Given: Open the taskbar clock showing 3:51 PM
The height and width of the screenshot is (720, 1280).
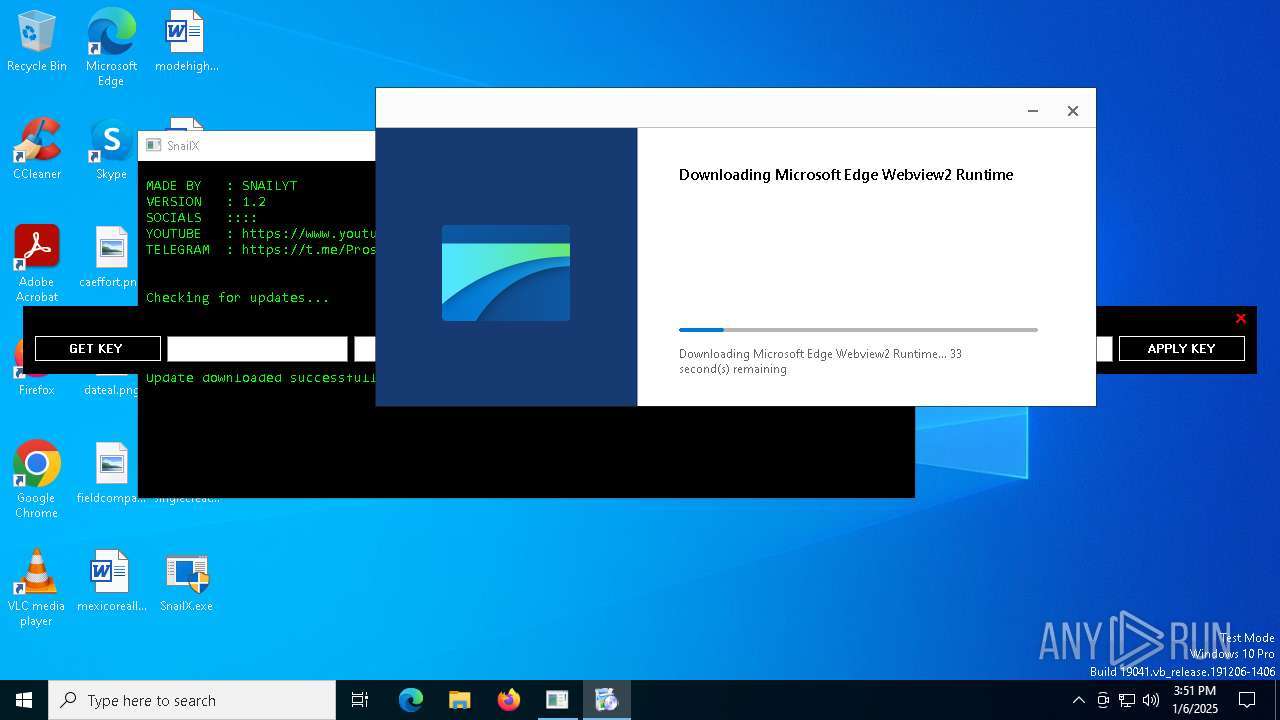Looking at the screenshot, I should pos(1194,700).
